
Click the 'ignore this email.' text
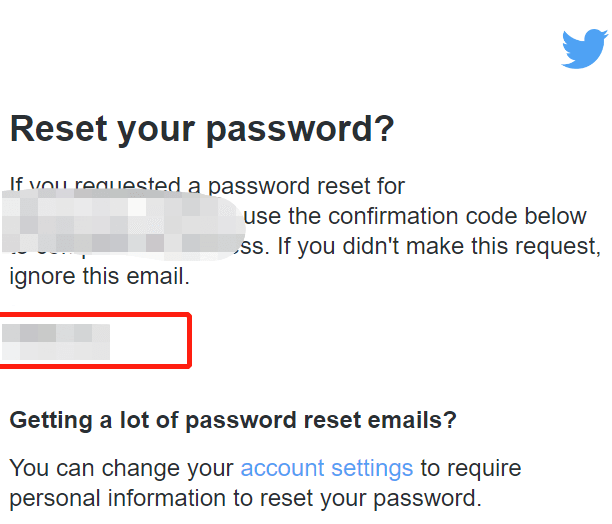coord(100,276)
